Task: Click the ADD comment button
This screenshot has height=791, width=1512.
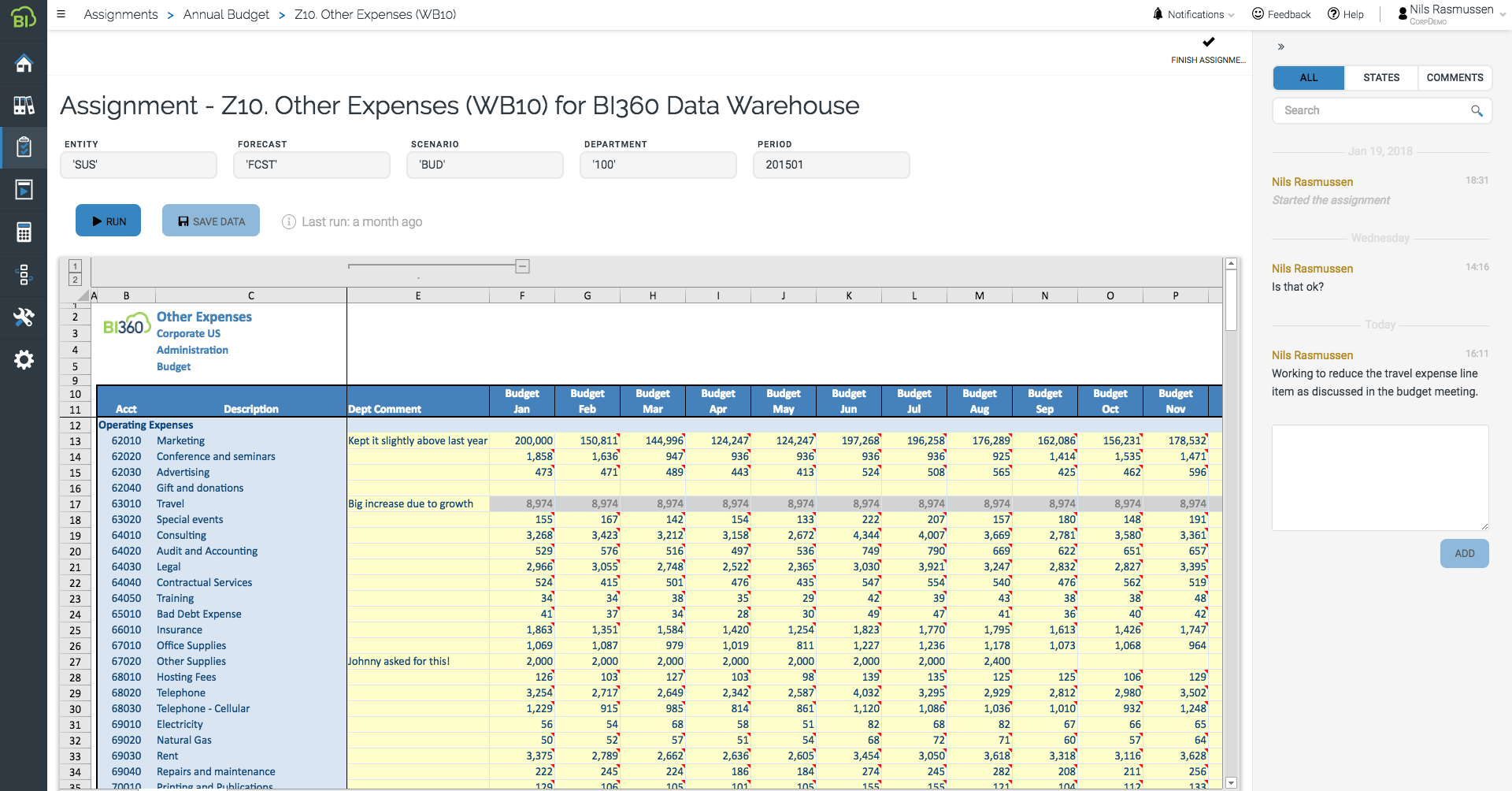Action: click(x=1464, y=553)
